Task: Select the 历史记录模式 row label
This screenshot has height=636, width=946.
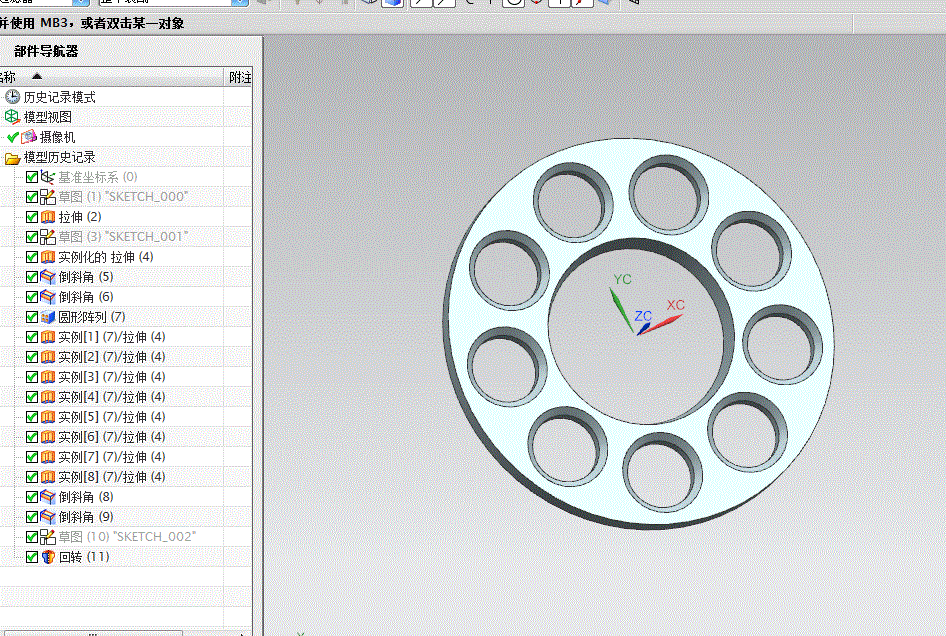Action: pyautogui.click(x=59, y=97)
